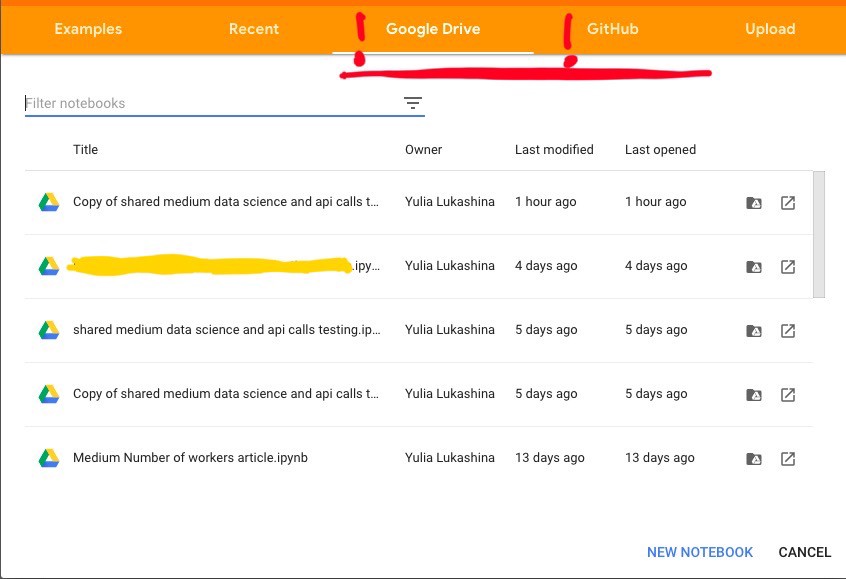The image size is (846, 579).
Task: Locate the 4 days ago notebook in Drive
Action: (754, 267)
